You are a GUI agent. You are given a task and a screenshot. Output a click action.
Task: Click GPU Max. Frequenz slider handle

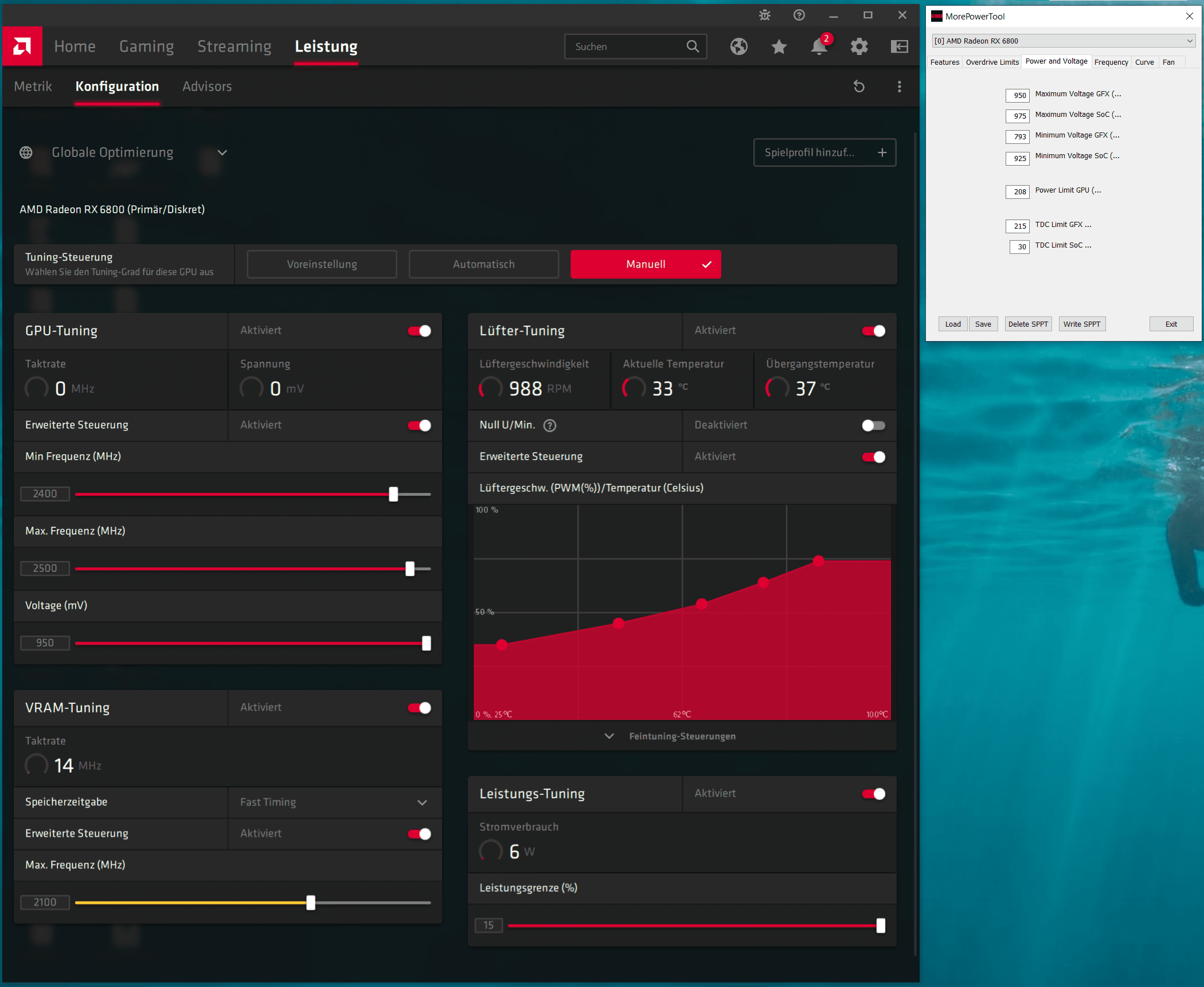(x=410, y=569)
